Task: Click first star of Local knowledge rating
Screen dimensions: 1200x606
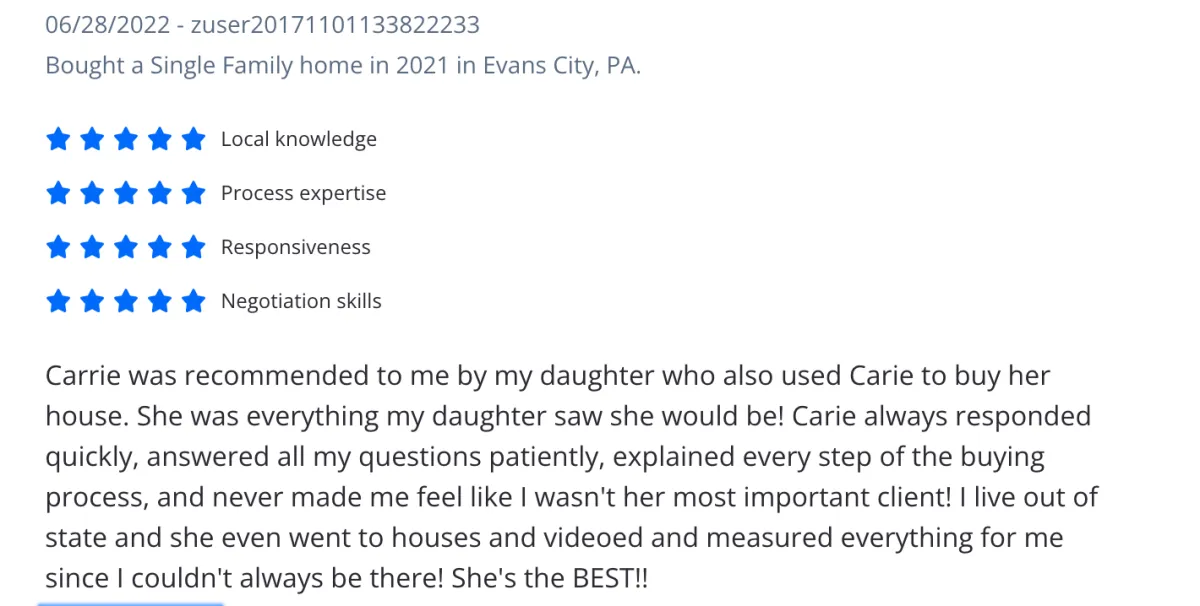Action: pyautogui.click(x=58, y=139)
